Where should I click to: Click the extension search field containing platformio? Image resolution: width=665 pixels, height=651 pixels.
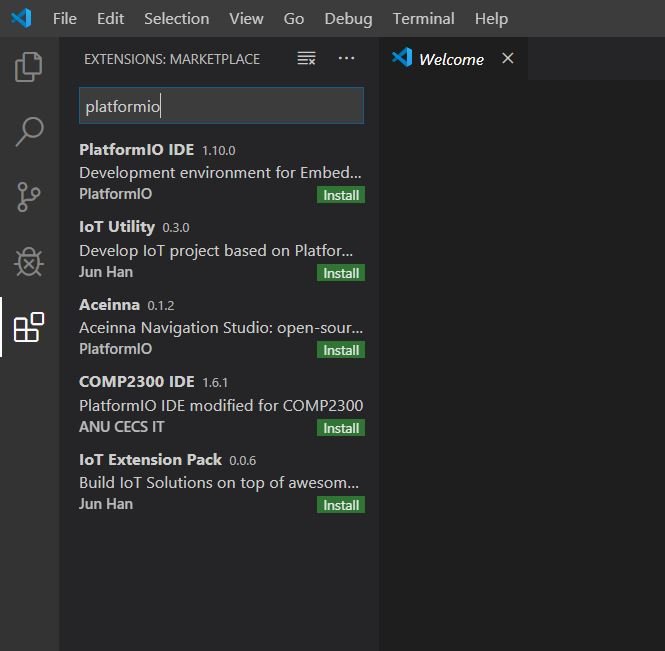(221, 106)
